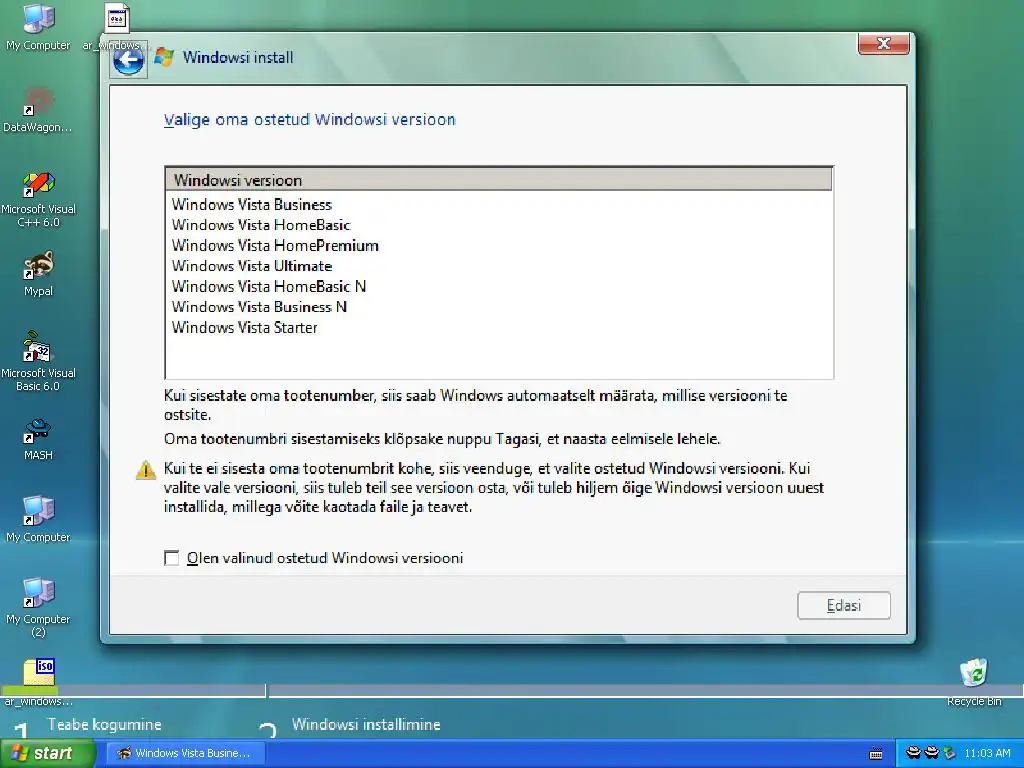Go back using the blue arrow button

[x=128, y=61]
